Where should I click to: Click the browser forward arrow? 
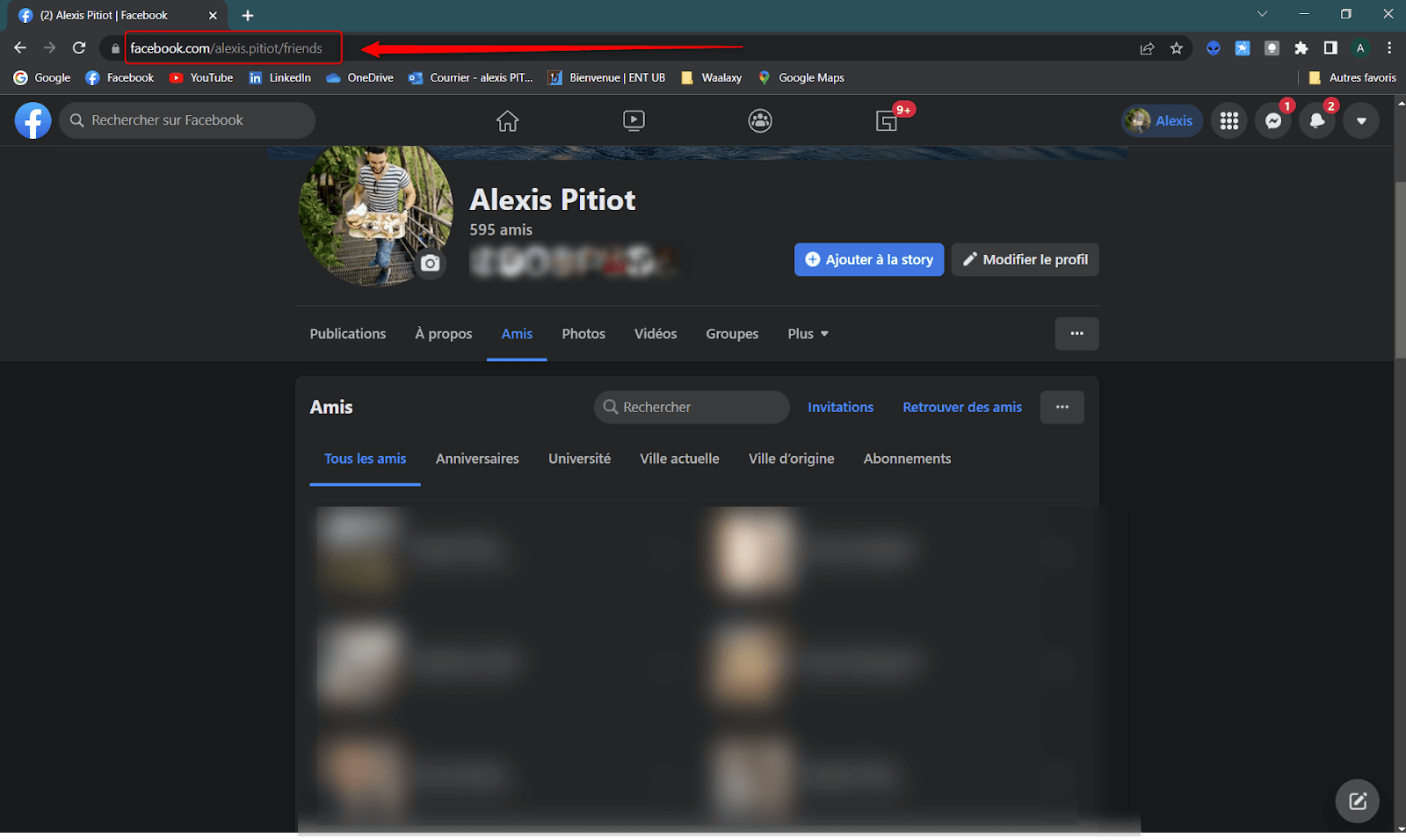click(49, 47)
